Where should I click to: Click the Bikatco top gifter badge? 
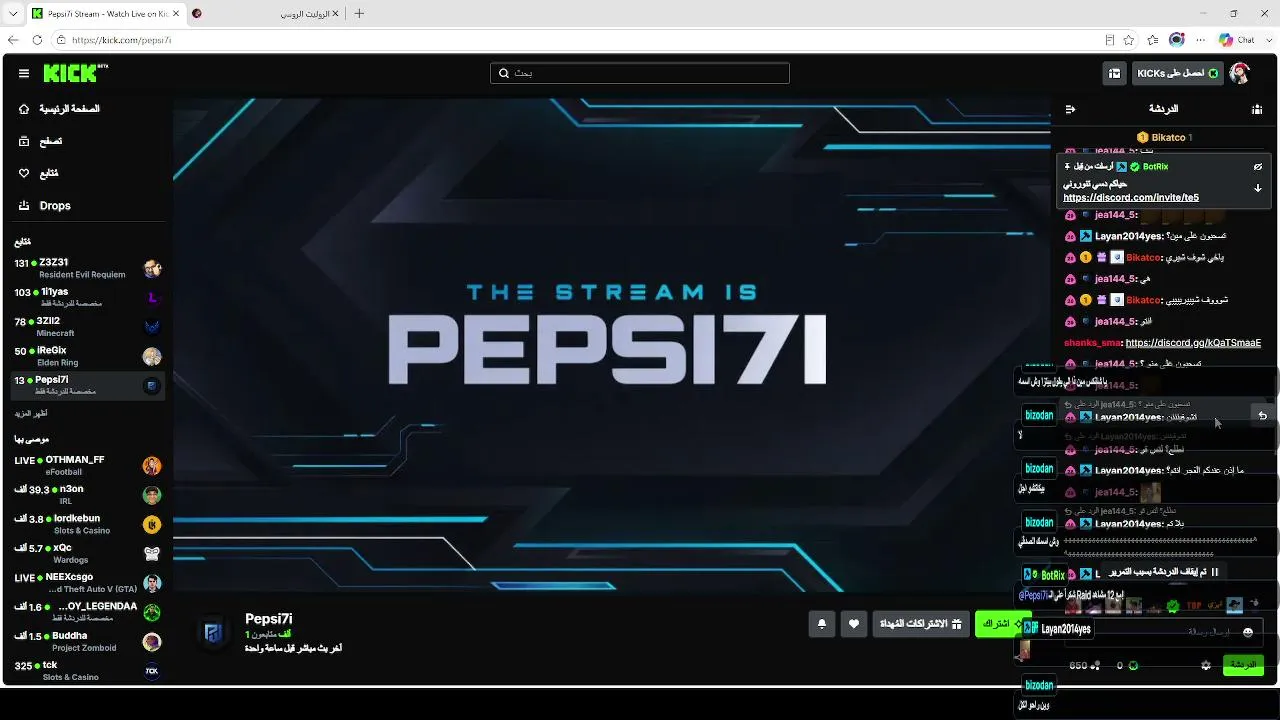[x=1164, y=137]
